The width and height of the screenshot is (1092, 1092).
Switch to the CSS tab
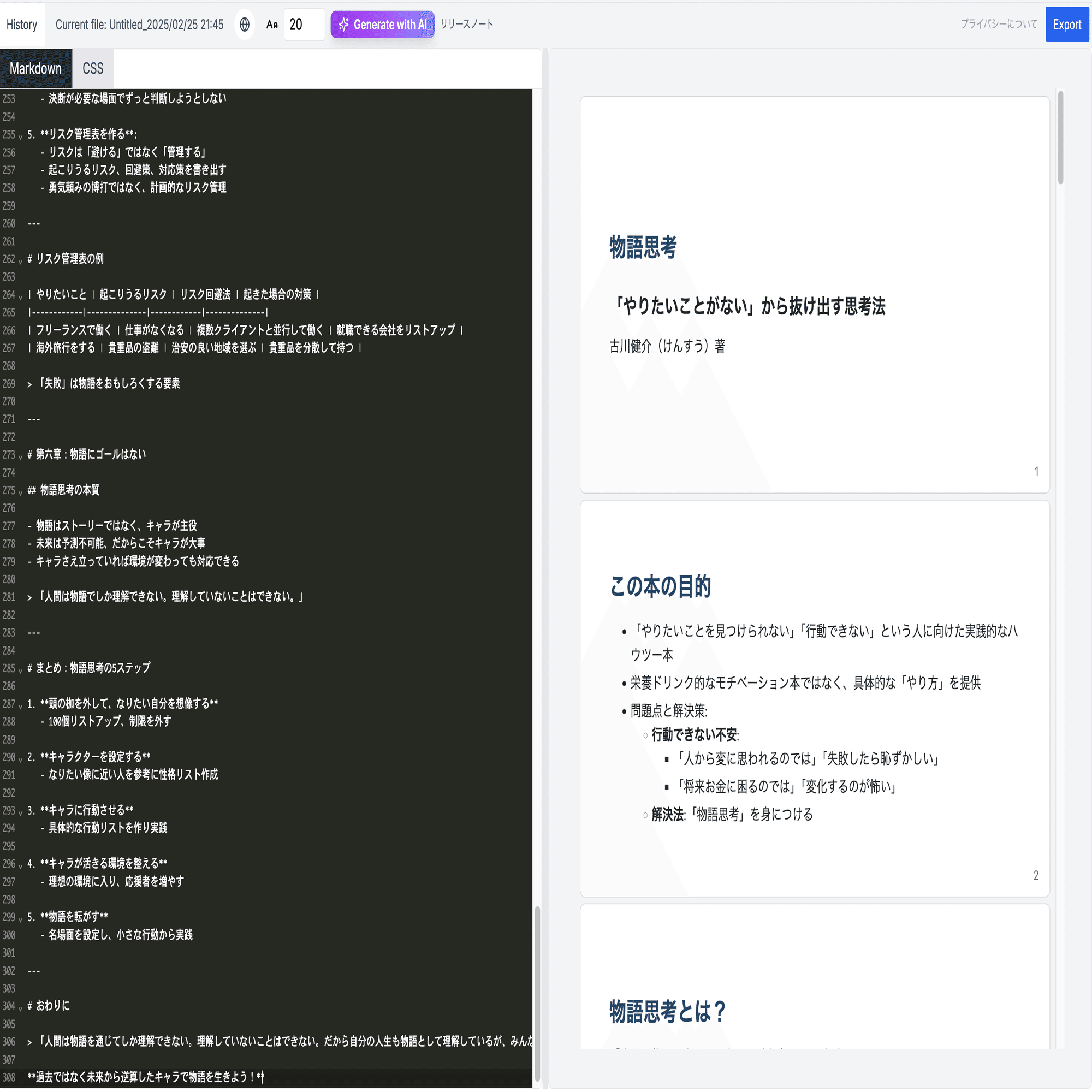tap(93, 68)
